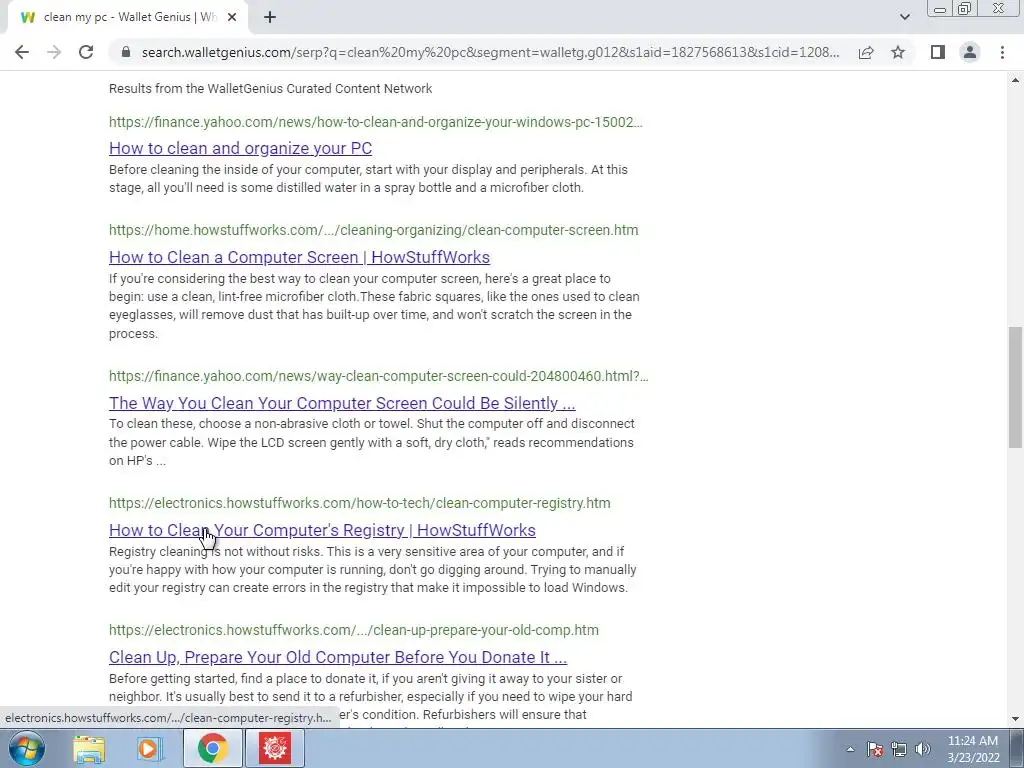The width and height of the screenshot is (1024, 768).
Task: Open 'How to Clean a Computer Screen | HowStuffWorks'
Action: [x=299, y=257]
